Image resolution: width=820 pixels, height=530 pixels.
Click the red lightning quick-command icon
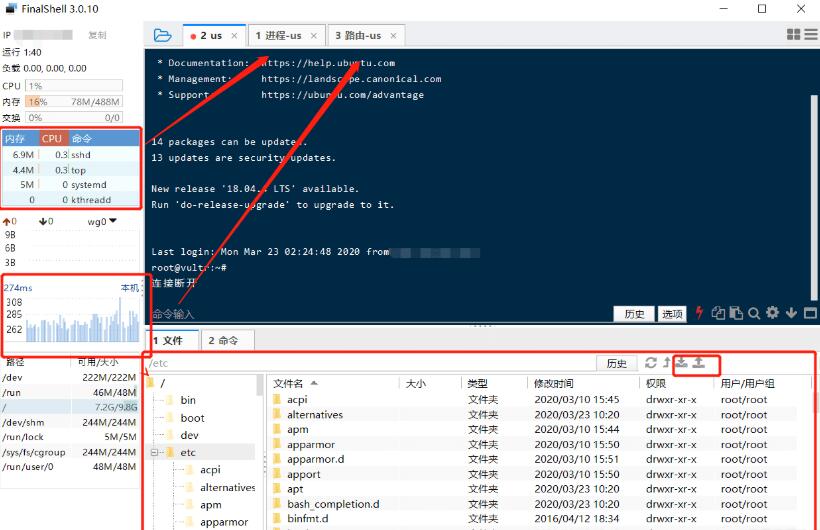699,313
